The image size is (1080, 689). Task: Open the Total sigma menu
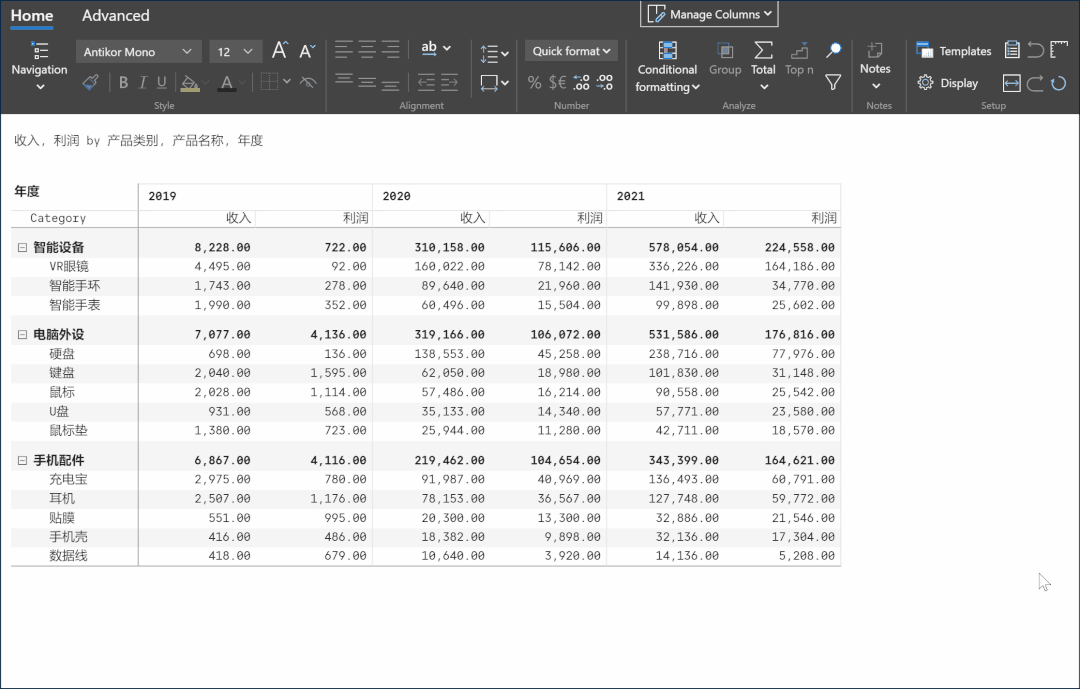tap(763, 66)
